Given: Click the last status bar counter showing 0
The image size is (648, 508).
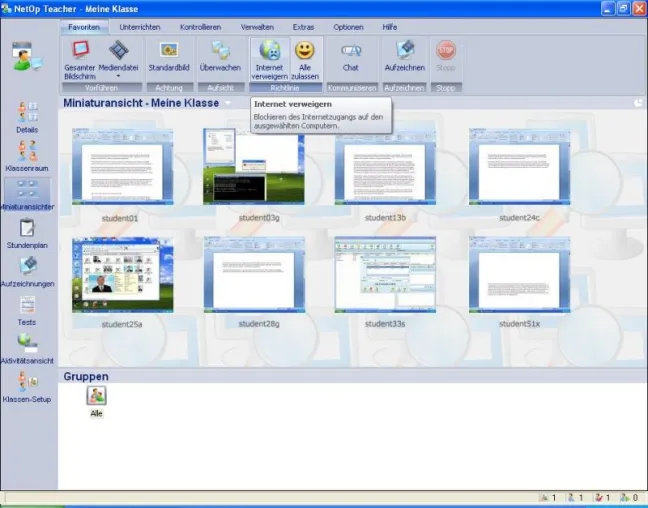Looking at the screenshot, I should (x=629, y=498).
